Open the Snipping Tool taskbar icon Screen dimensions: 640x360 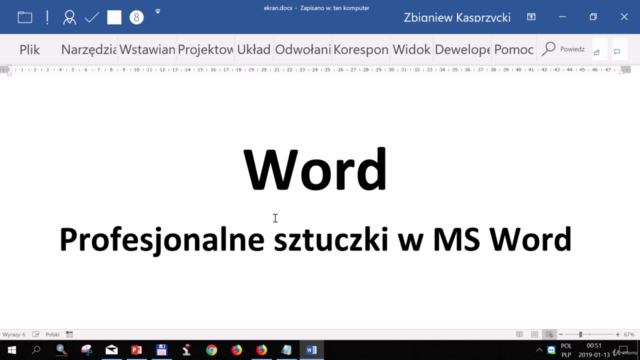[x=87, y=350]
